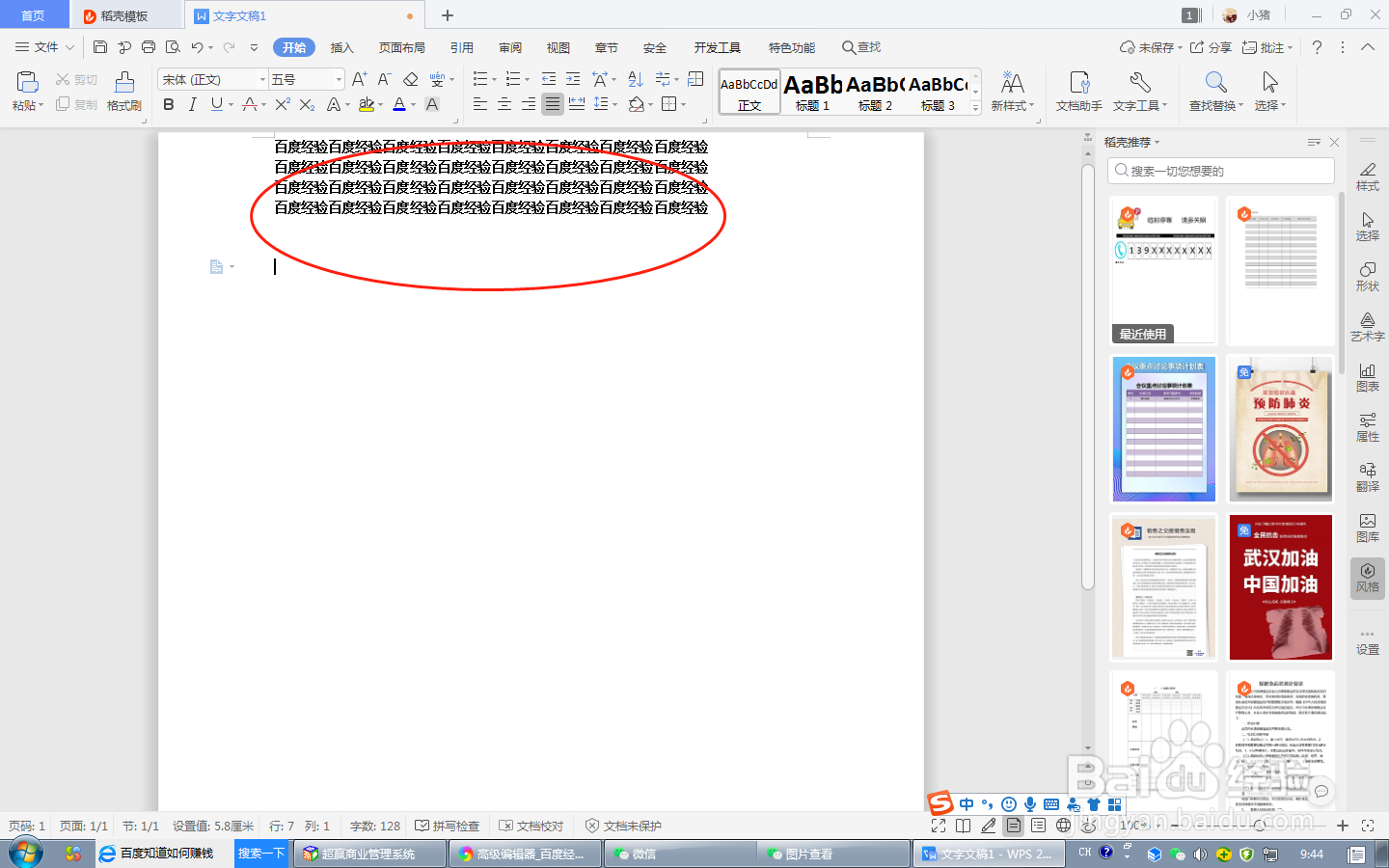The height and width of the screenshot is (868, 1389).
Task: Click the distributed alignment icon
Action: click(x=577, y=104)
